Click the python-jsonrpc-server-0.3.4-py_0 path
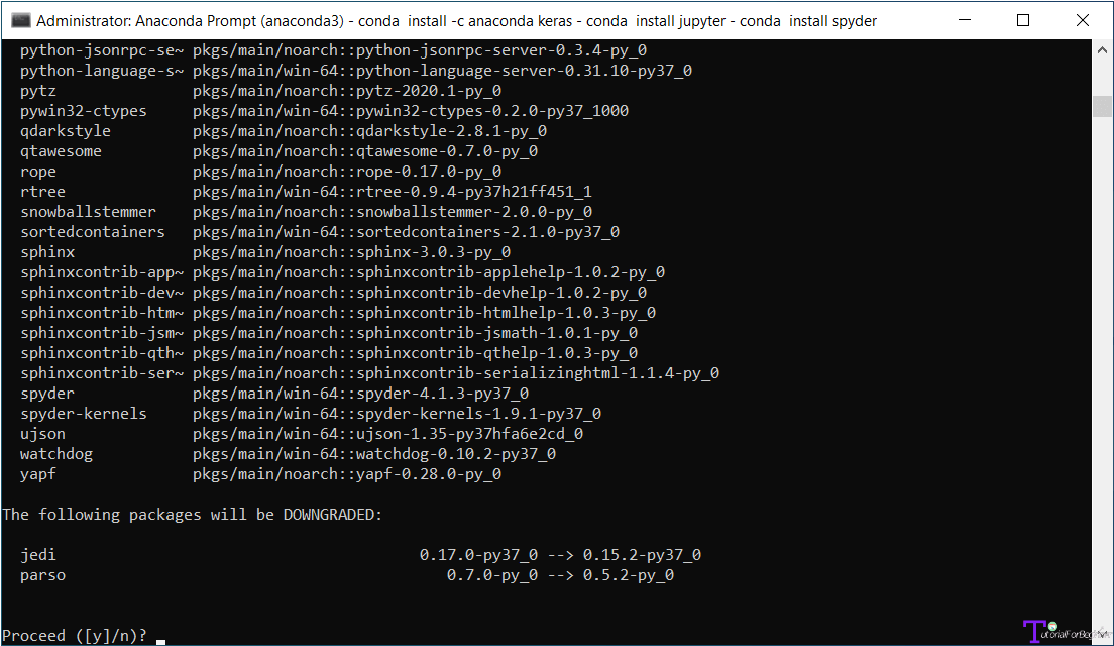Viewport: 1114px width, 646px height. (420, 50)
